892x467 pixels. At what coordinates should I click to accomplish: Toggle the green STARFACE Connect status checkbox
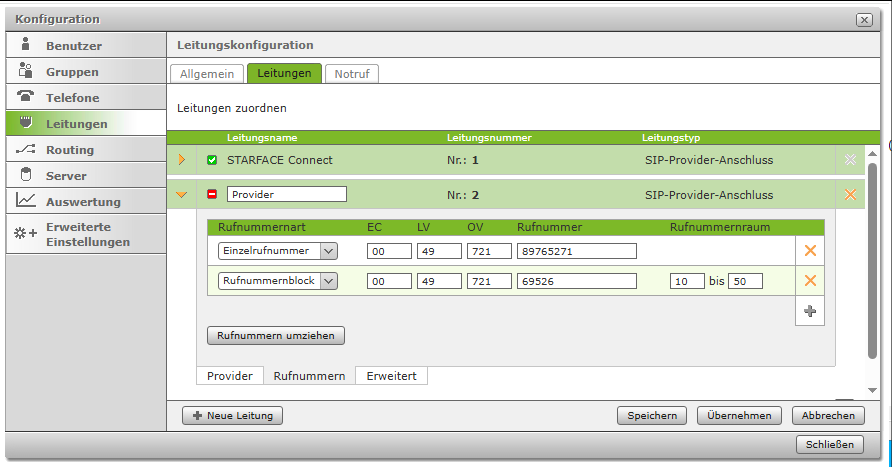[212, 160]
